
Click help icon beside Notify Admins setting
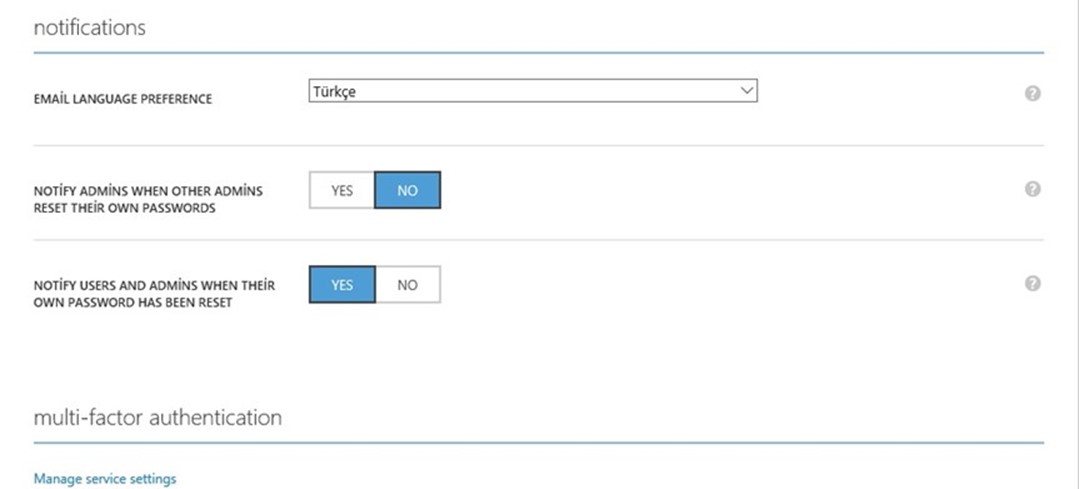1032,189
